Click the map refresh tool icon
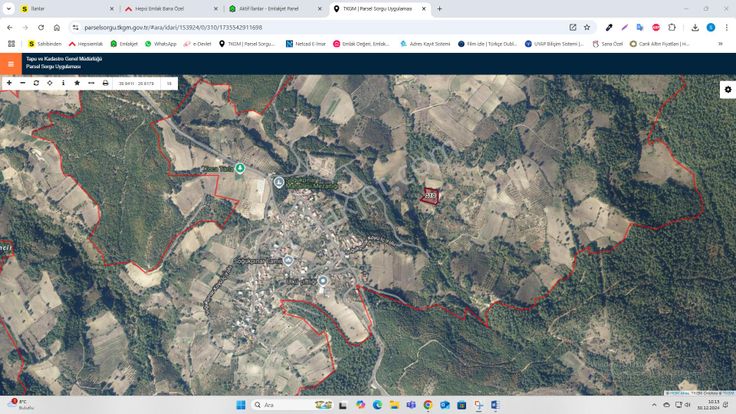 click(36, 83)
